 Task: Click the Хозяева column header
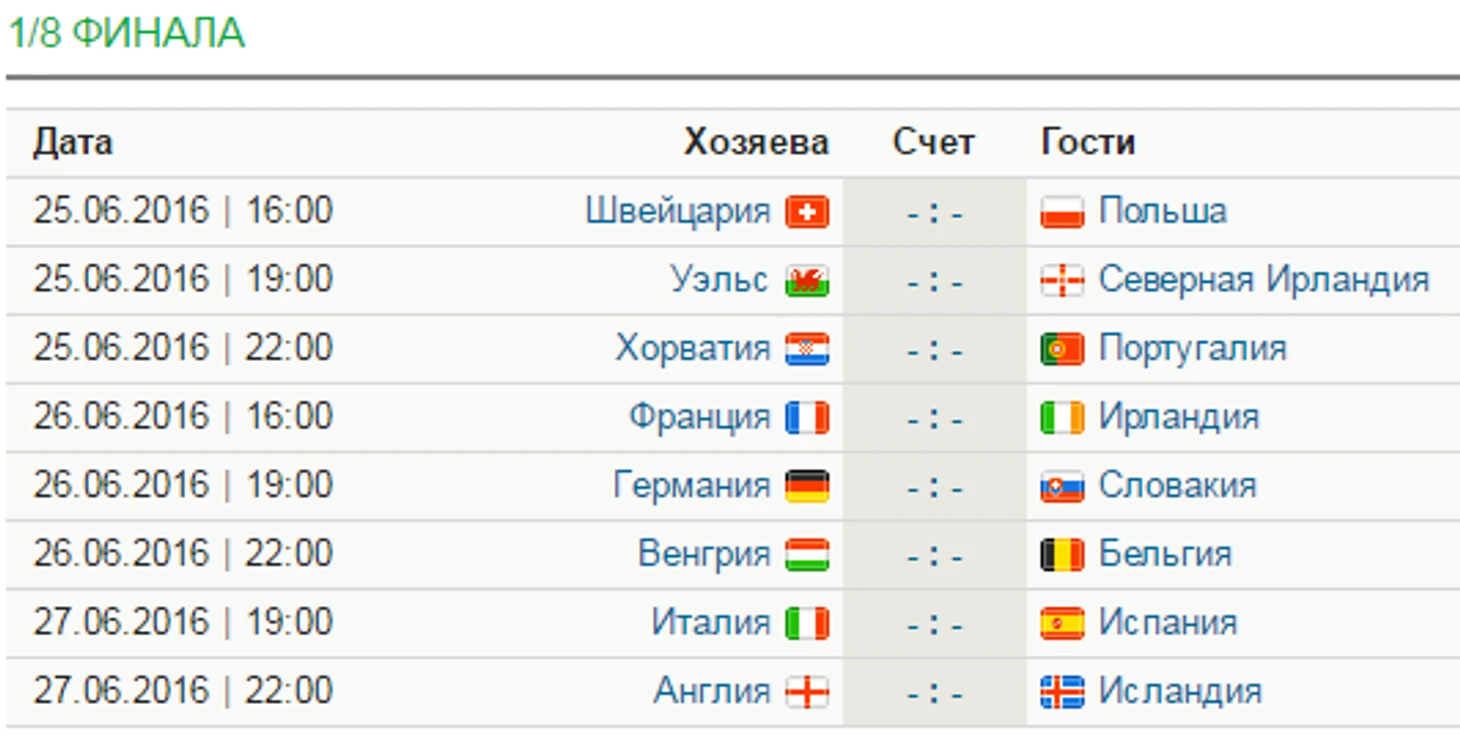[x=755, y=142]
